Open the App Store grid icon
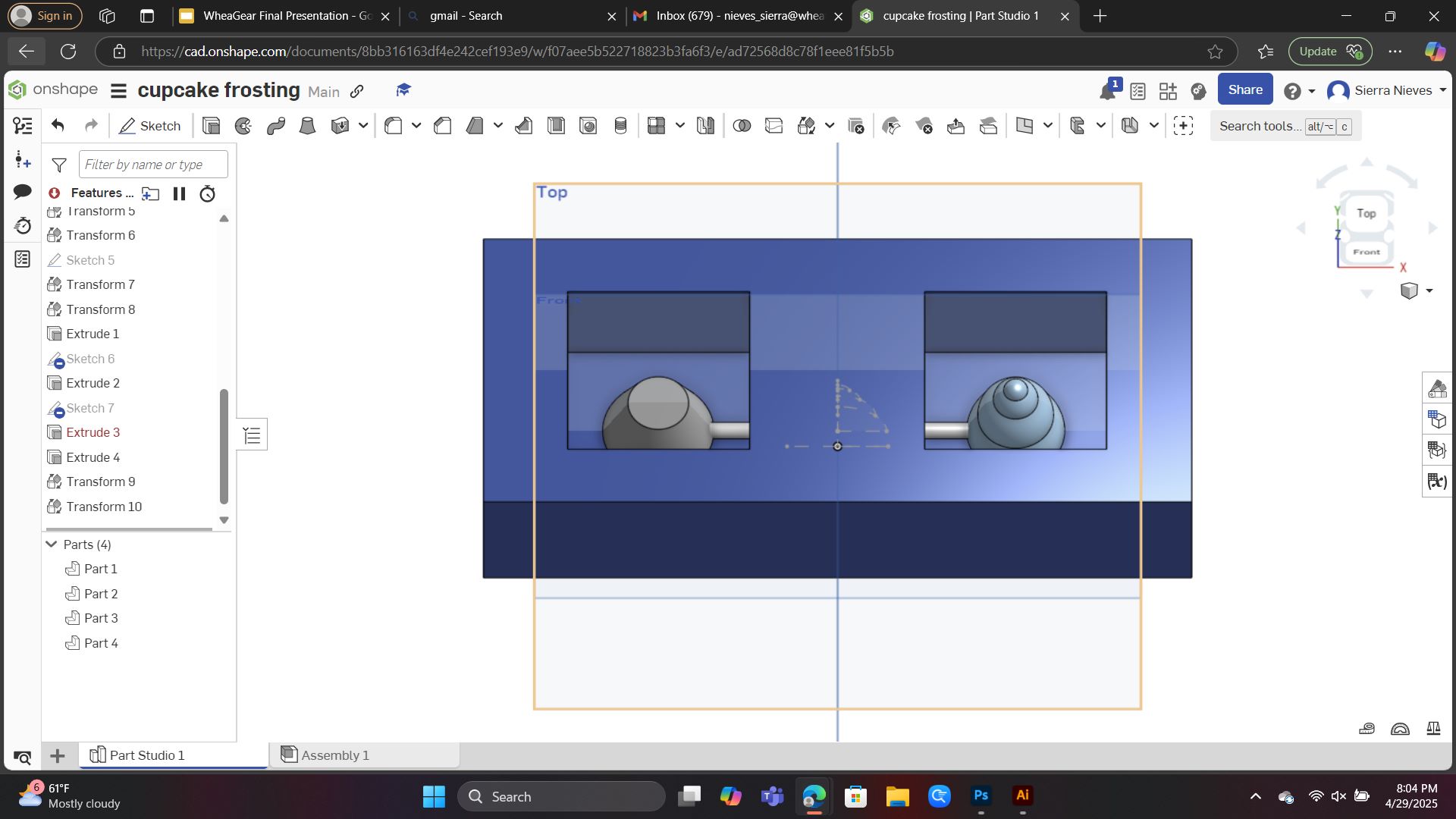This screenshot has height=819, width=1456. point(1168,91)
